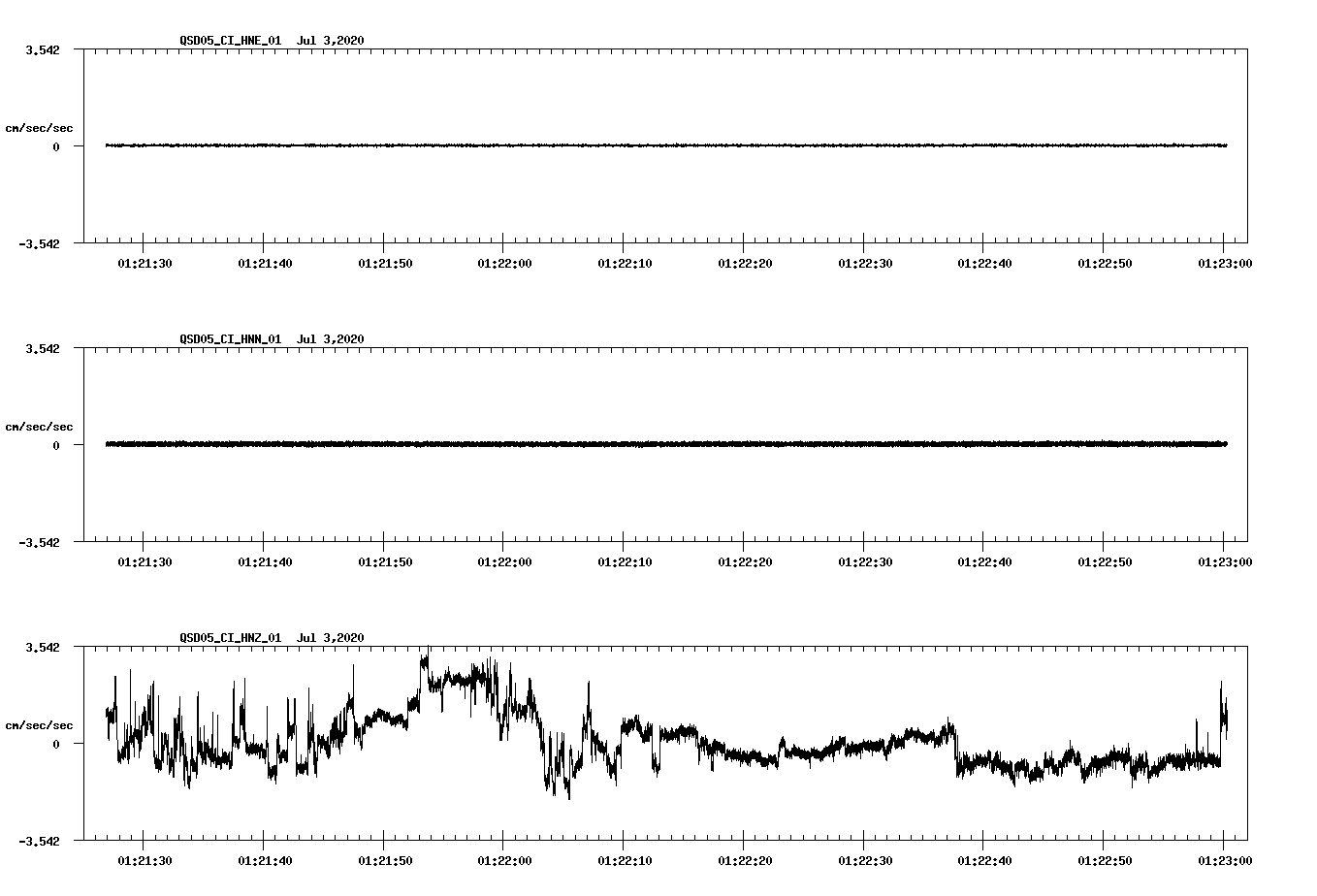Click the QSD05_CI_HNZ_01 plot title
This screenshot has height=896, width=1317.
(x=272, y=637)
